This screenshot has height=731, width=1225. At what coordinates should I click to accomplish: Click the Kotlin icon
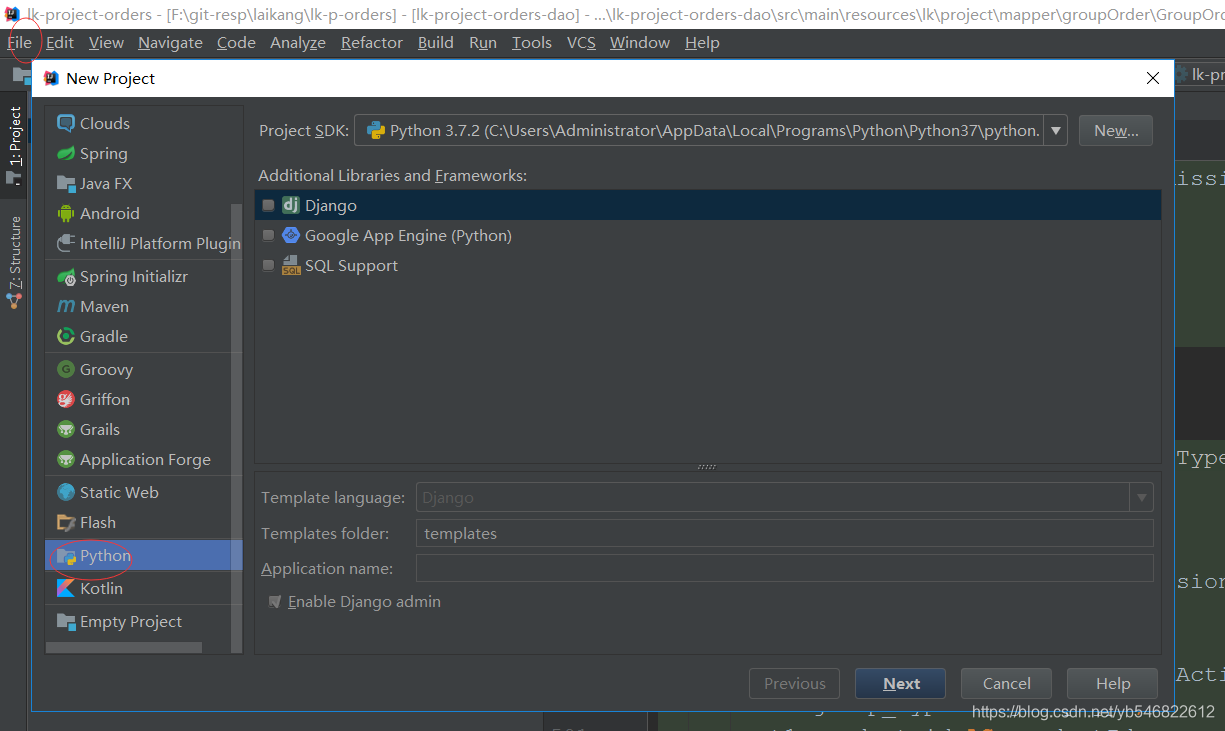tap(66, 588)
